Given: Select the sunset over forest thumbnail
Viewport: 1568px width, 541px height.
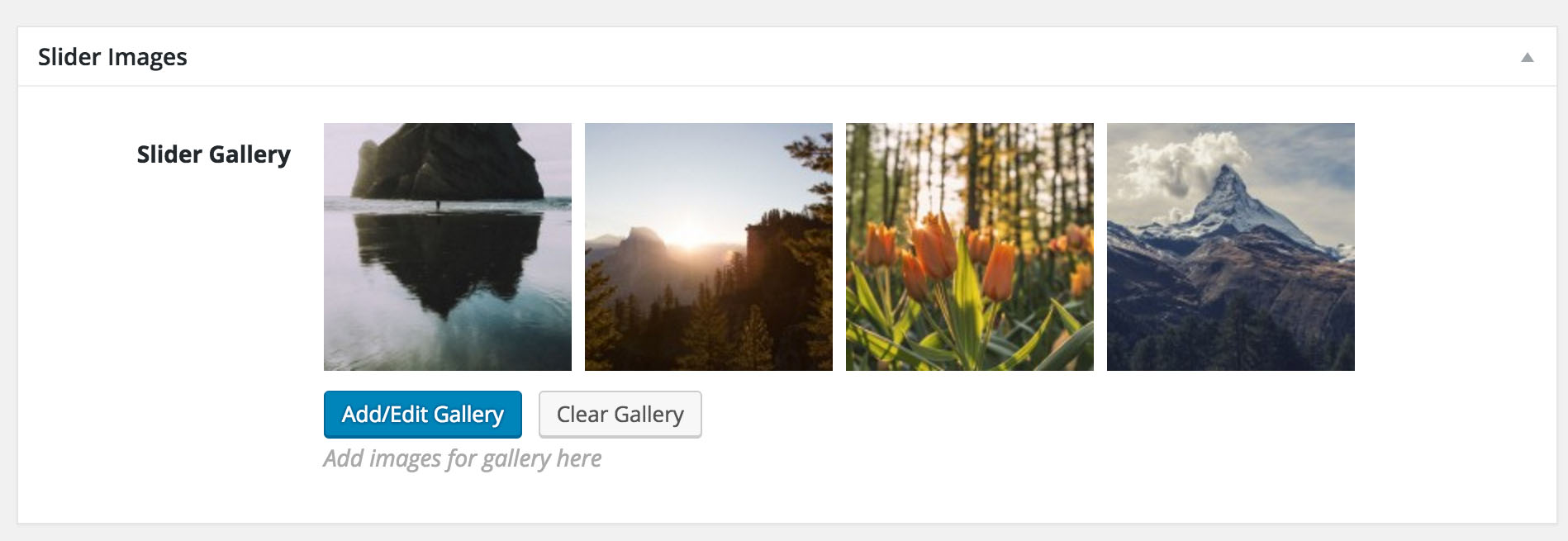Looking at the screenshot, I should pos(708,246).
